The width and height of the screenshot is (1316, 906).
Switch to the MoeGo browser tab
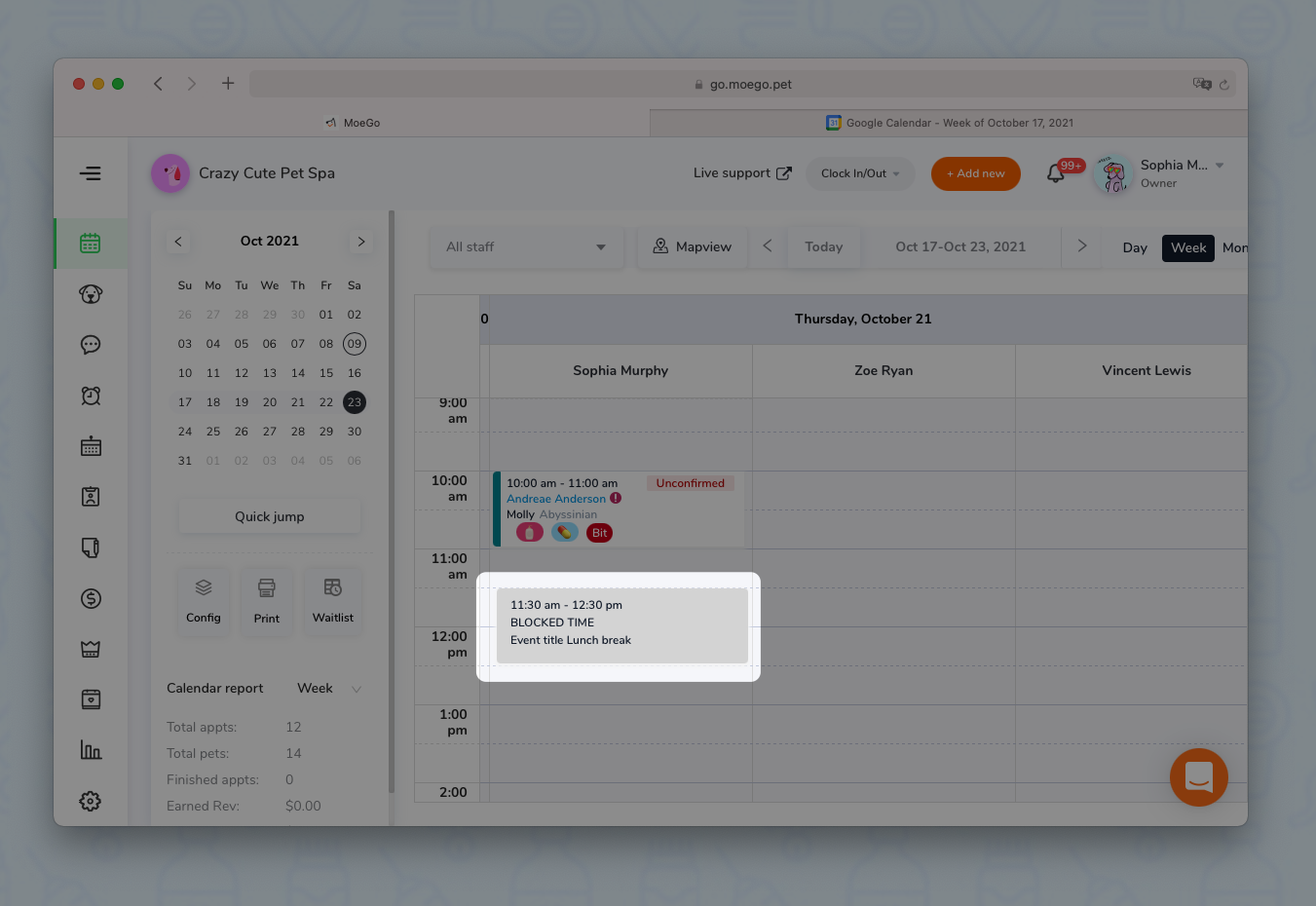click(353, 123)
